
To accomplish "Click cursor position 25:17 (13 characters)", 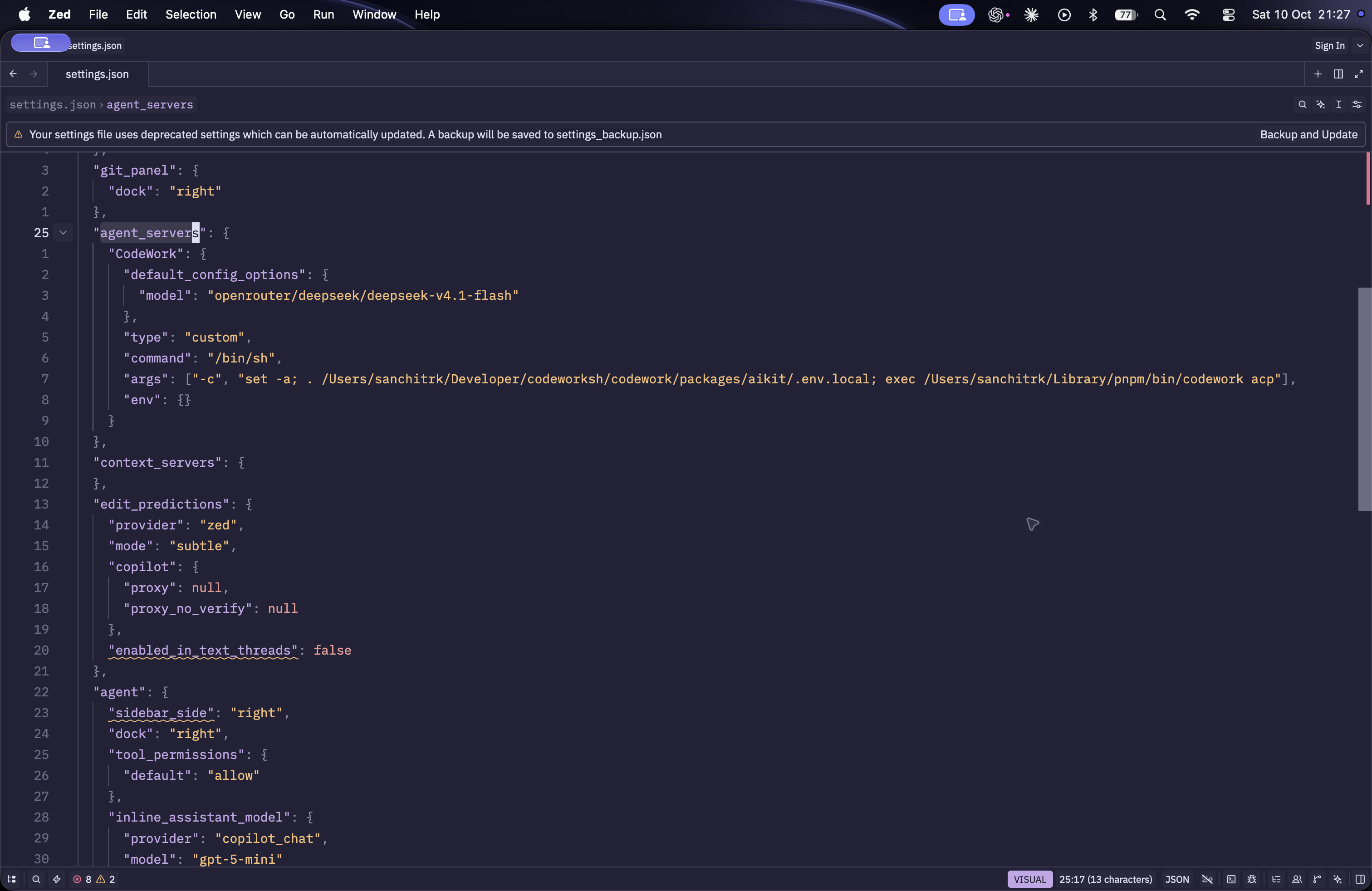I will (1106, 879).
